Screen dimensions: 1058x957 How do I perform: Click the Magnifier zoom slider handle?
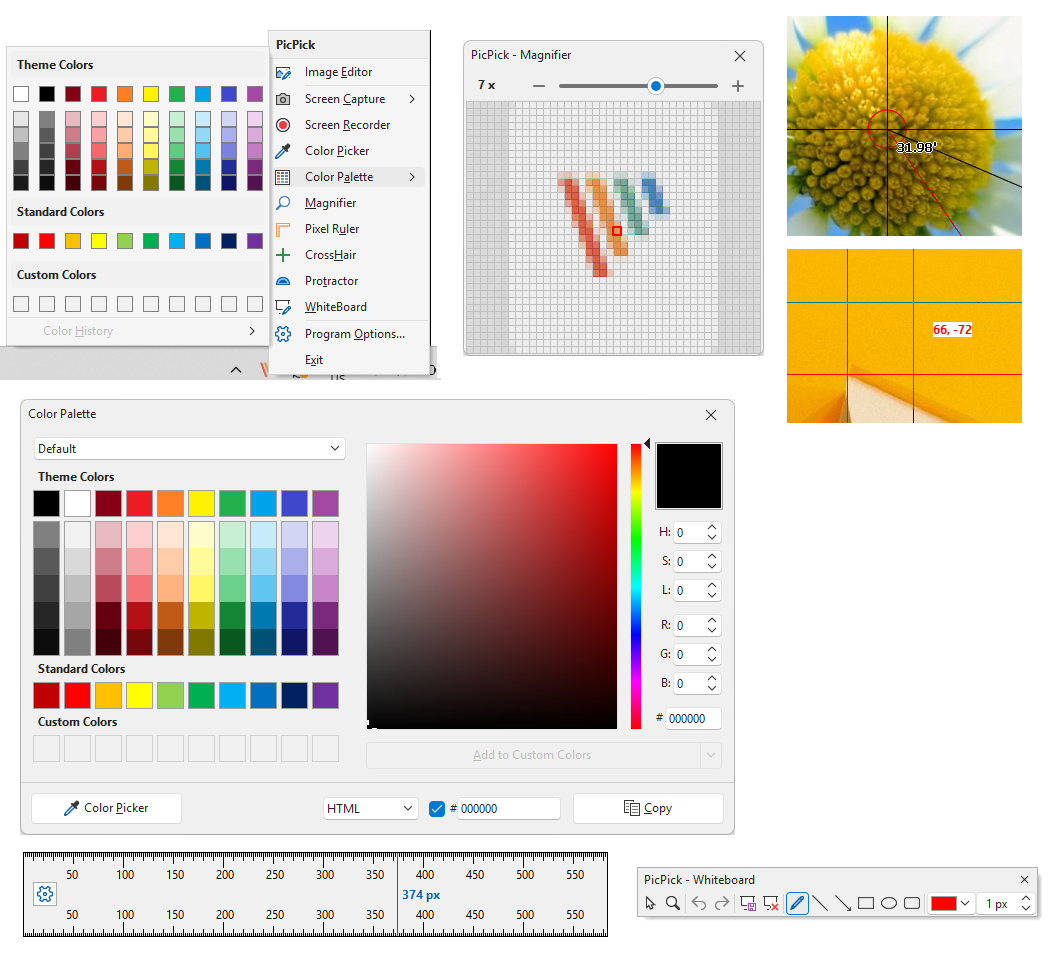click(655, 86)
